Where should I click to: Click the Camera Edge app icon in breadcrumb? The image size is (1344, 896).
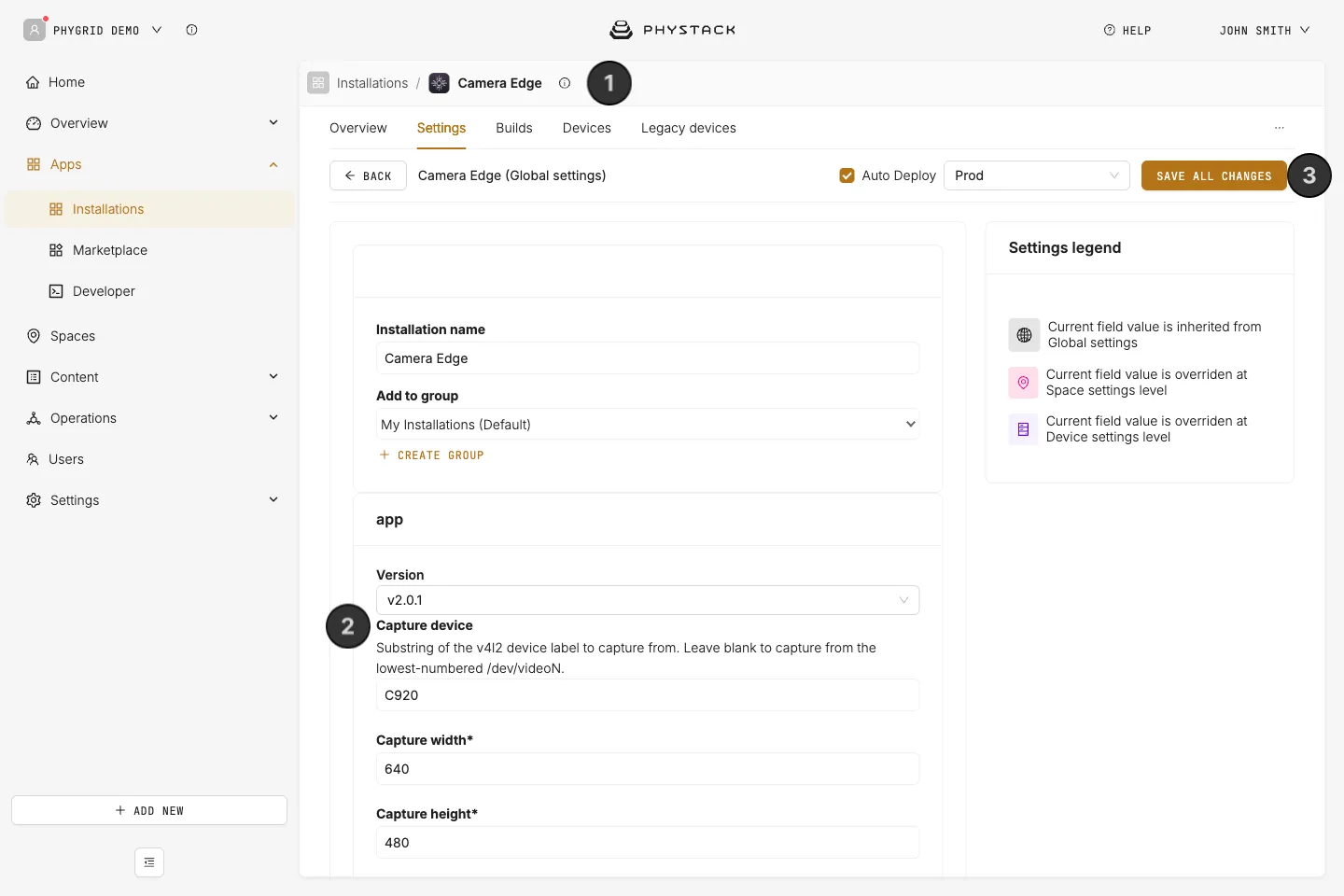pyautogui.click(x=439, y=83)
